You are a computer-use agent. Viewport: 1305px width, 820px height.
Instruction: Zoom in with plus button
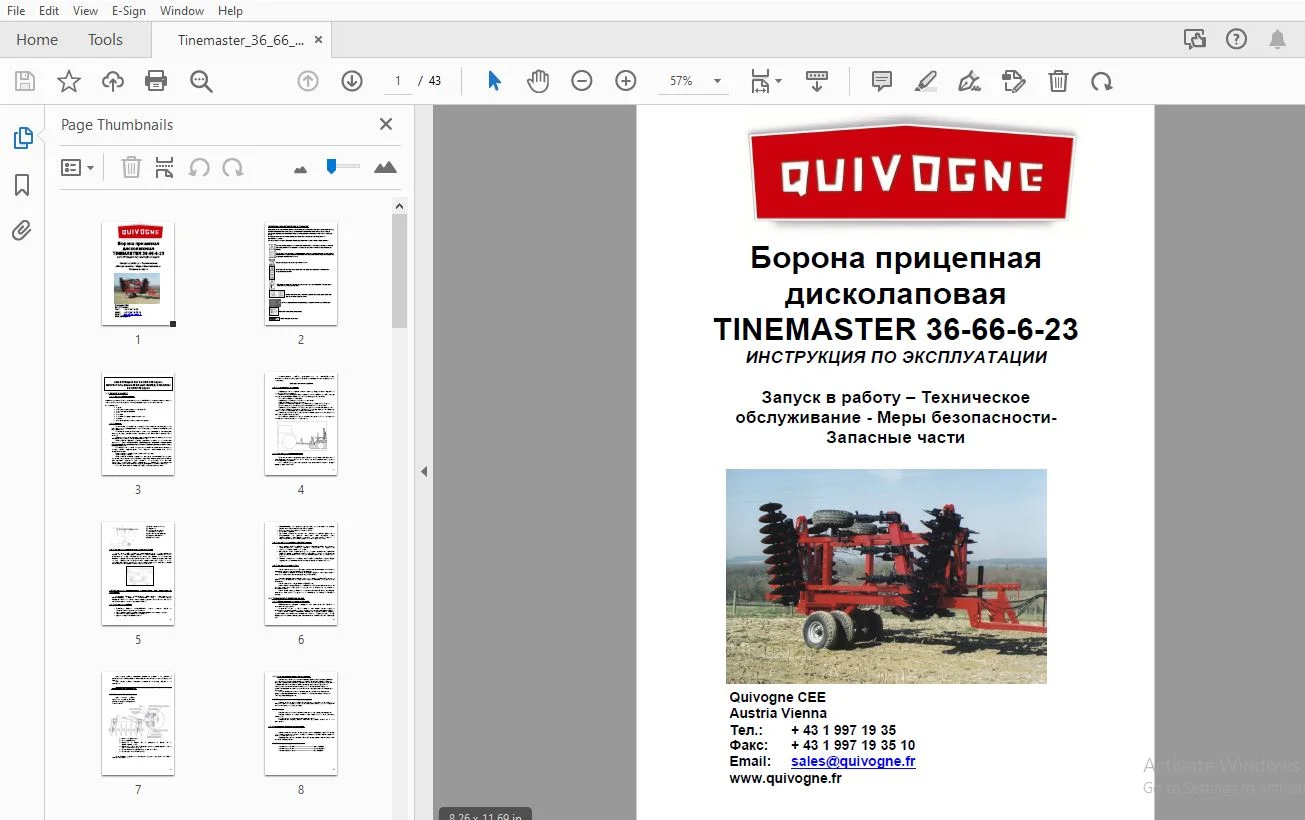coord(626,81)
